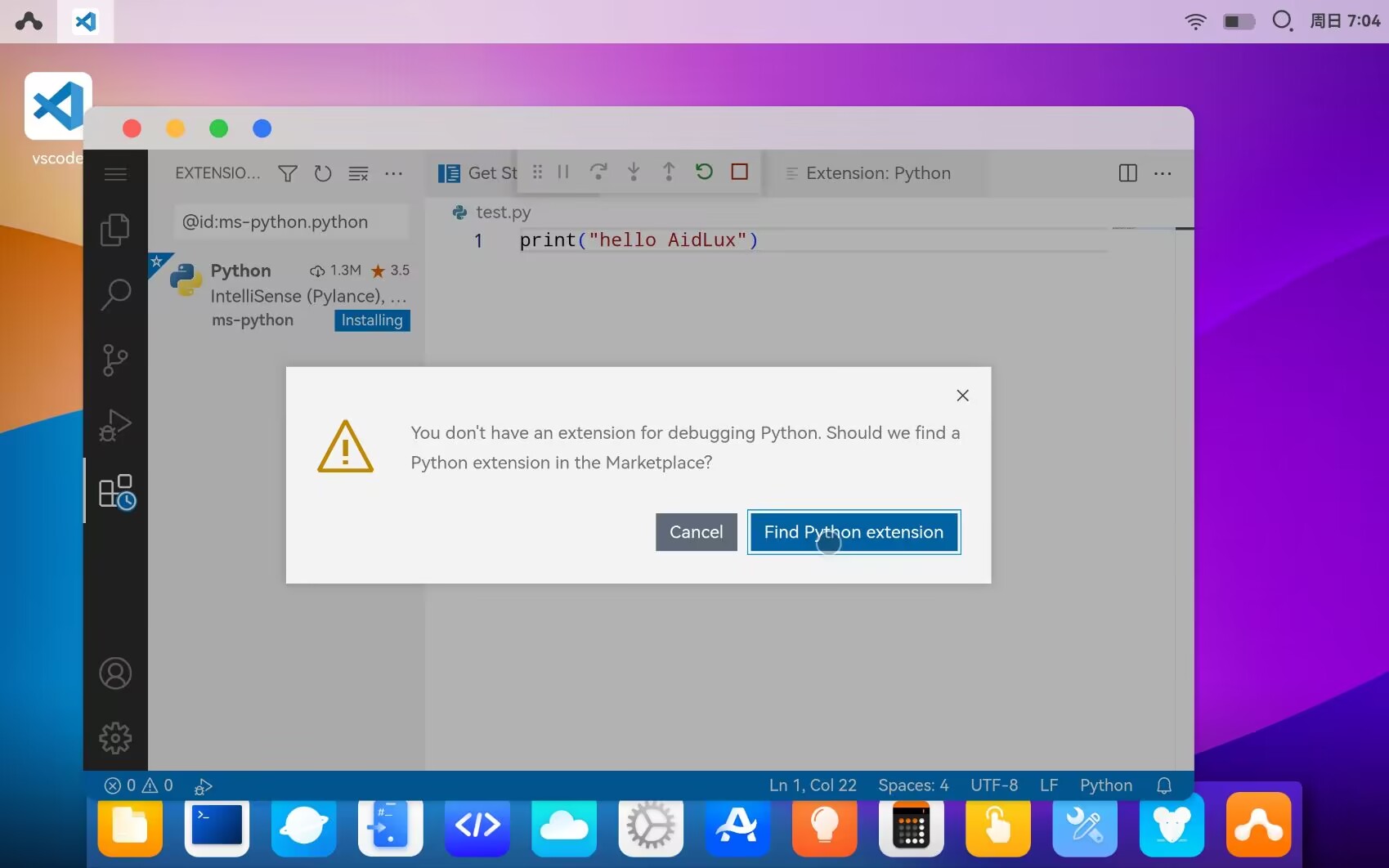
Task: Open the vscode desktop shortcut
Action: (x=58, y=119)
